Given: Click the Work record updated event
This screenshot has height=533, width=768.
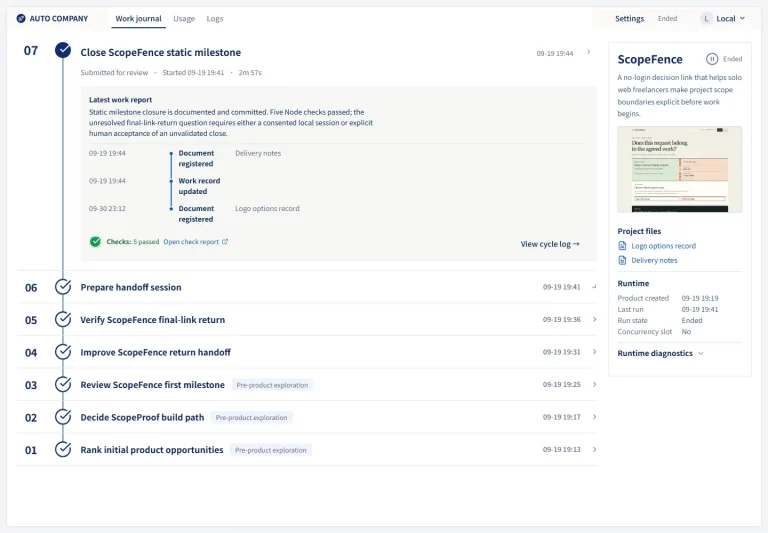Looking at the screenshot, I should 199,186.
